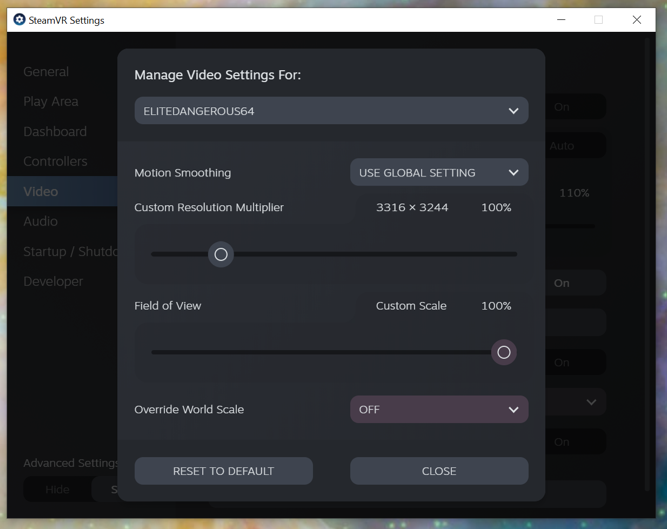Click the Field of View label
This screenshot has height=529, width=667.
coord(168,305)
